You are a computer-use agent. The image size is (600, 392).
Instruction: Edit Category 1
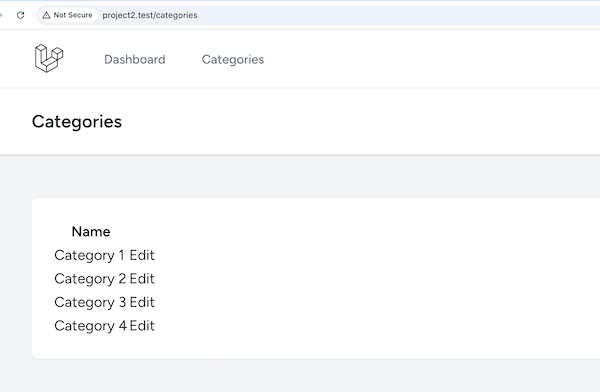[142, 255]
